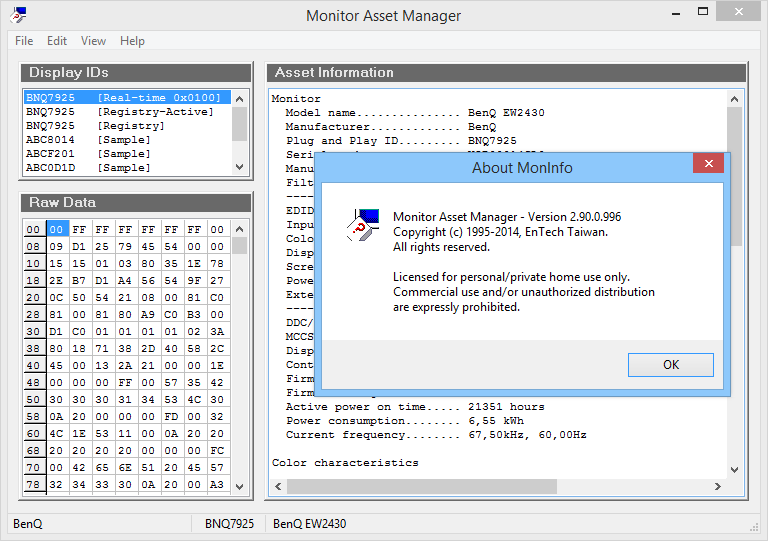The height and width of the screenshot is (541, 768).
Task: Click Power consumption 6,55 kWh line
Action: click(x=405, y=421)
